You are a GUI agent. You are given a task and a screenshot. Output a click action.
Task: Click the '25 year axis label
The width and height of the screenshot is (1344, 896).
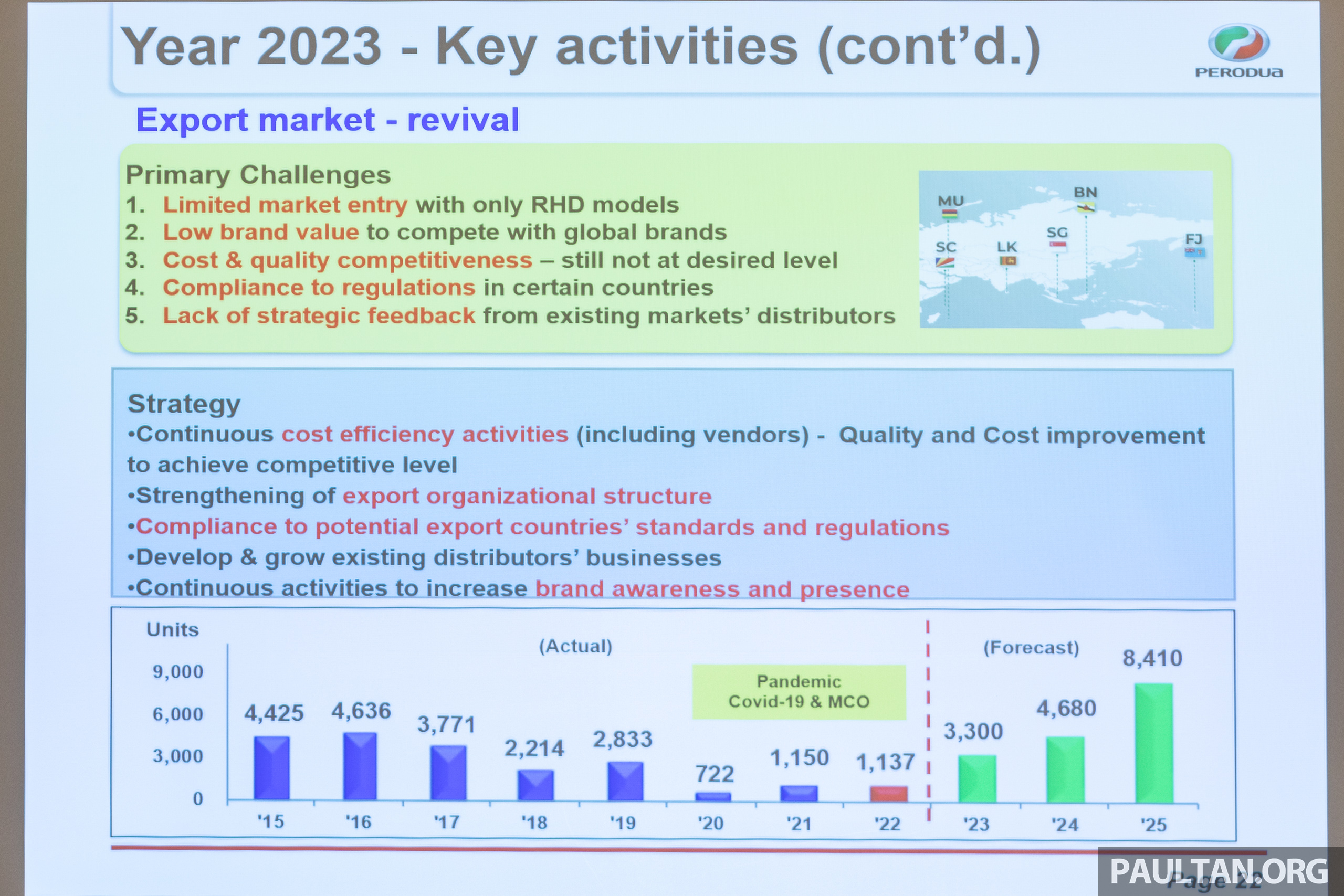point(1154,825)
